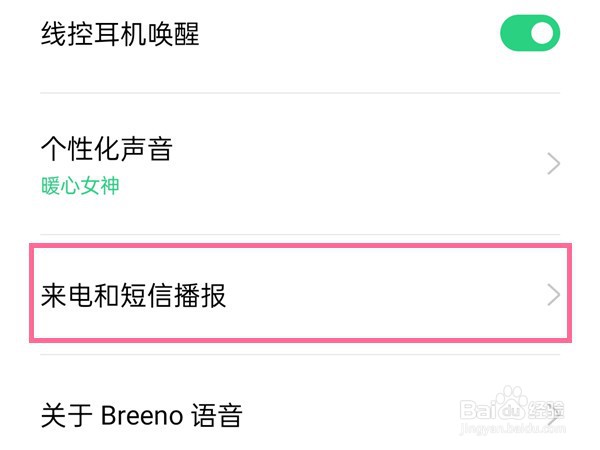Viewport: 600px width, 450px height.
Task: Toggle the 线控耳机唤醒 switch off
Action: (x=530, y=34)
